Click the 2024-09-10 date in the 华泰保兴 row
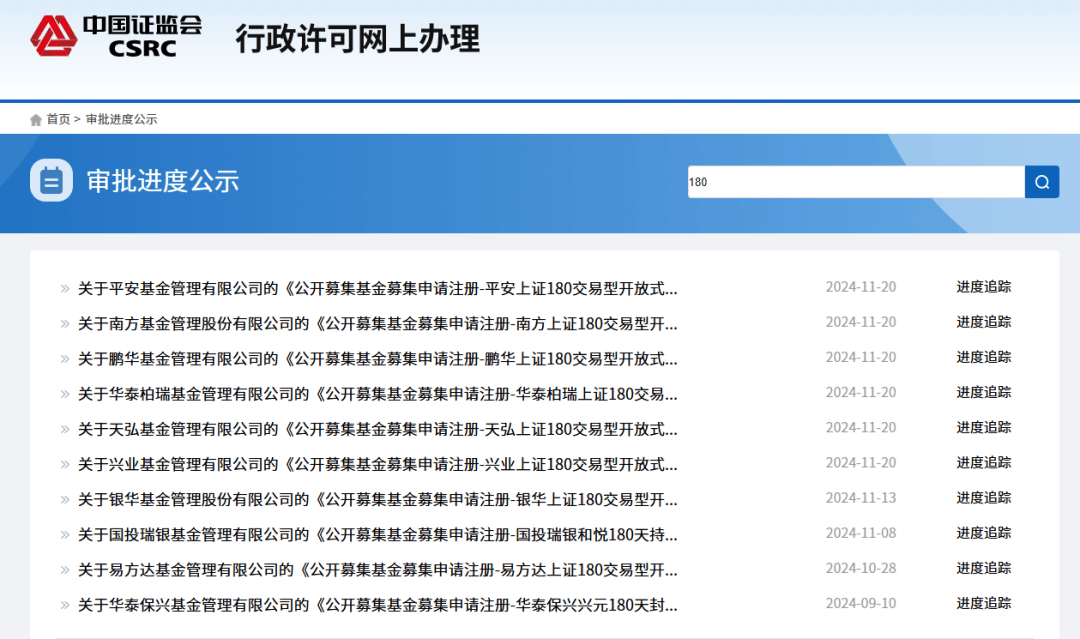 [861, 603]
